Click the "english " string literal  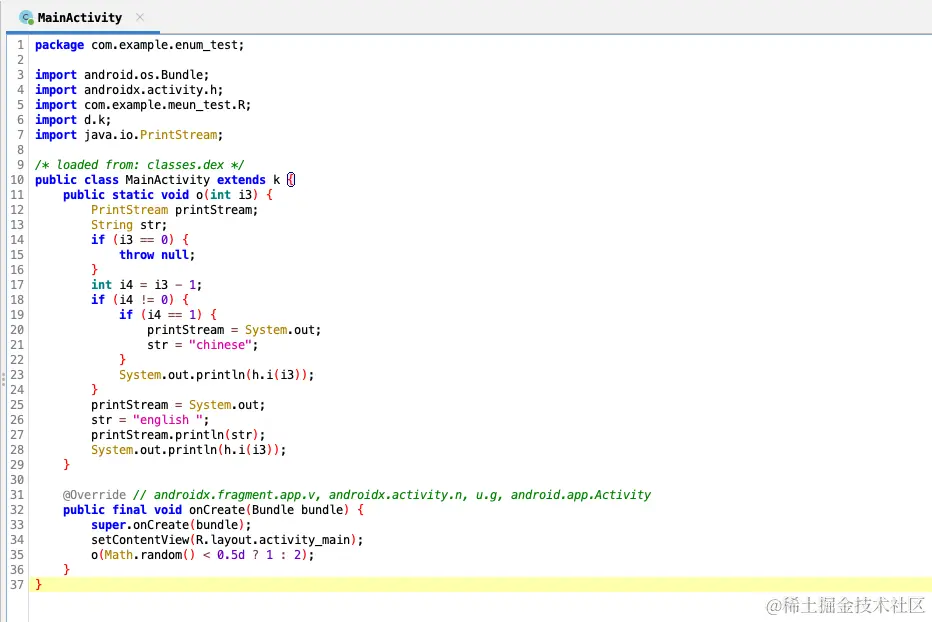tap(168, 420)
